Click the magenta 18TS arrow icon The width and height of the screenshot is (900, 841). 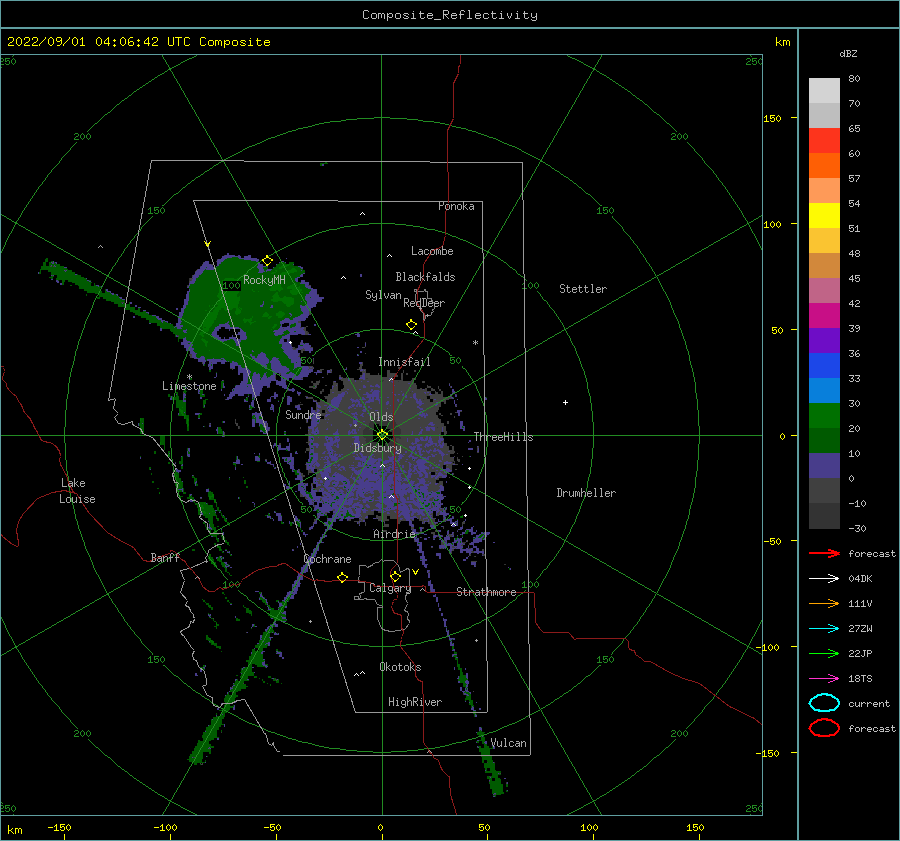[x=824, y=679]
